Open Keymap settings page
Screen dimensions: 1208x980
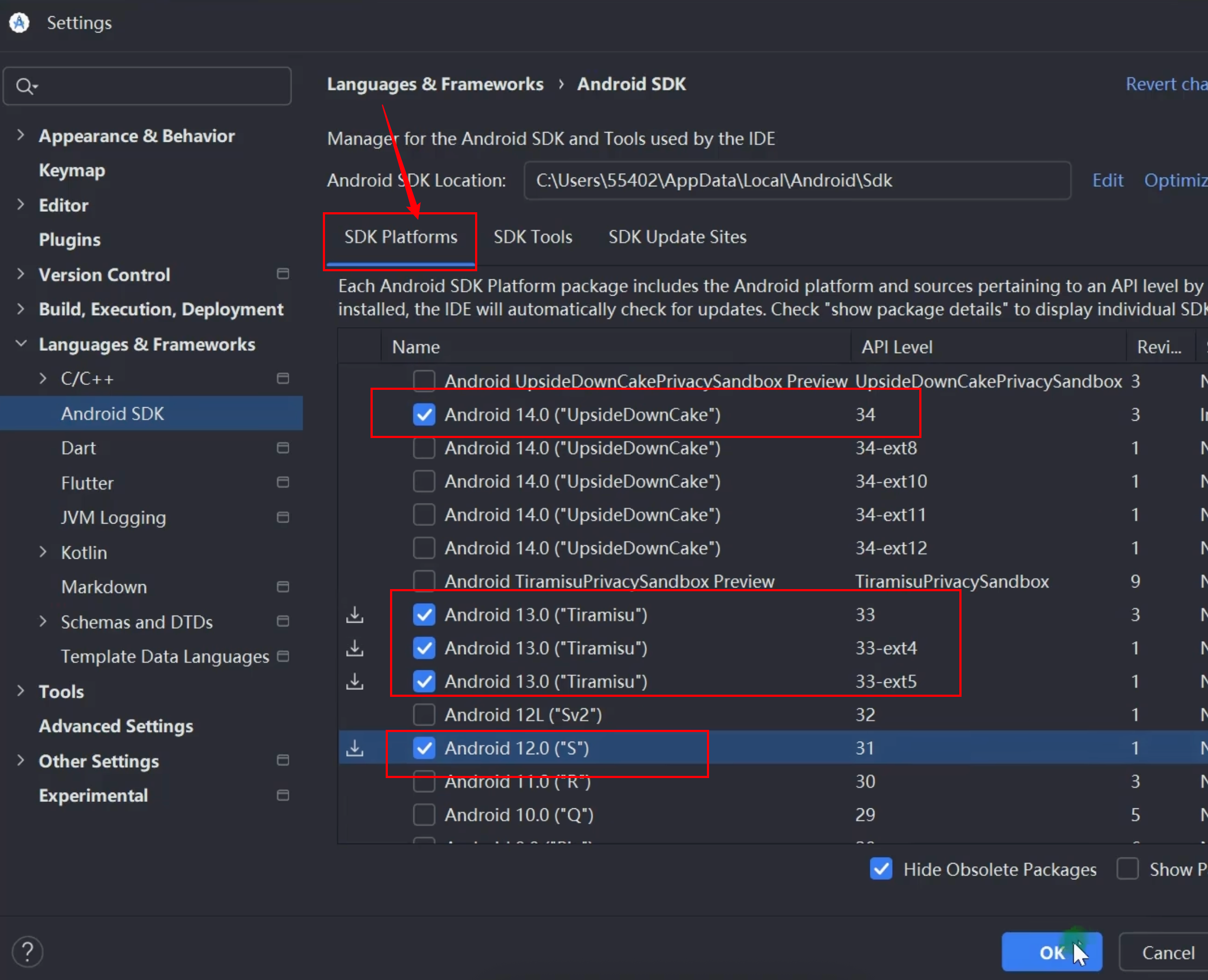click(x=72, y=171)
